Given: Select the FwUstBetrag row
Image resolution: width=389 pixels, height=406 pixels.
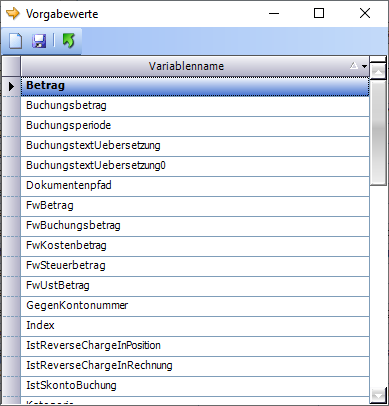Looking at the screenshot, I should pos(195,286).
